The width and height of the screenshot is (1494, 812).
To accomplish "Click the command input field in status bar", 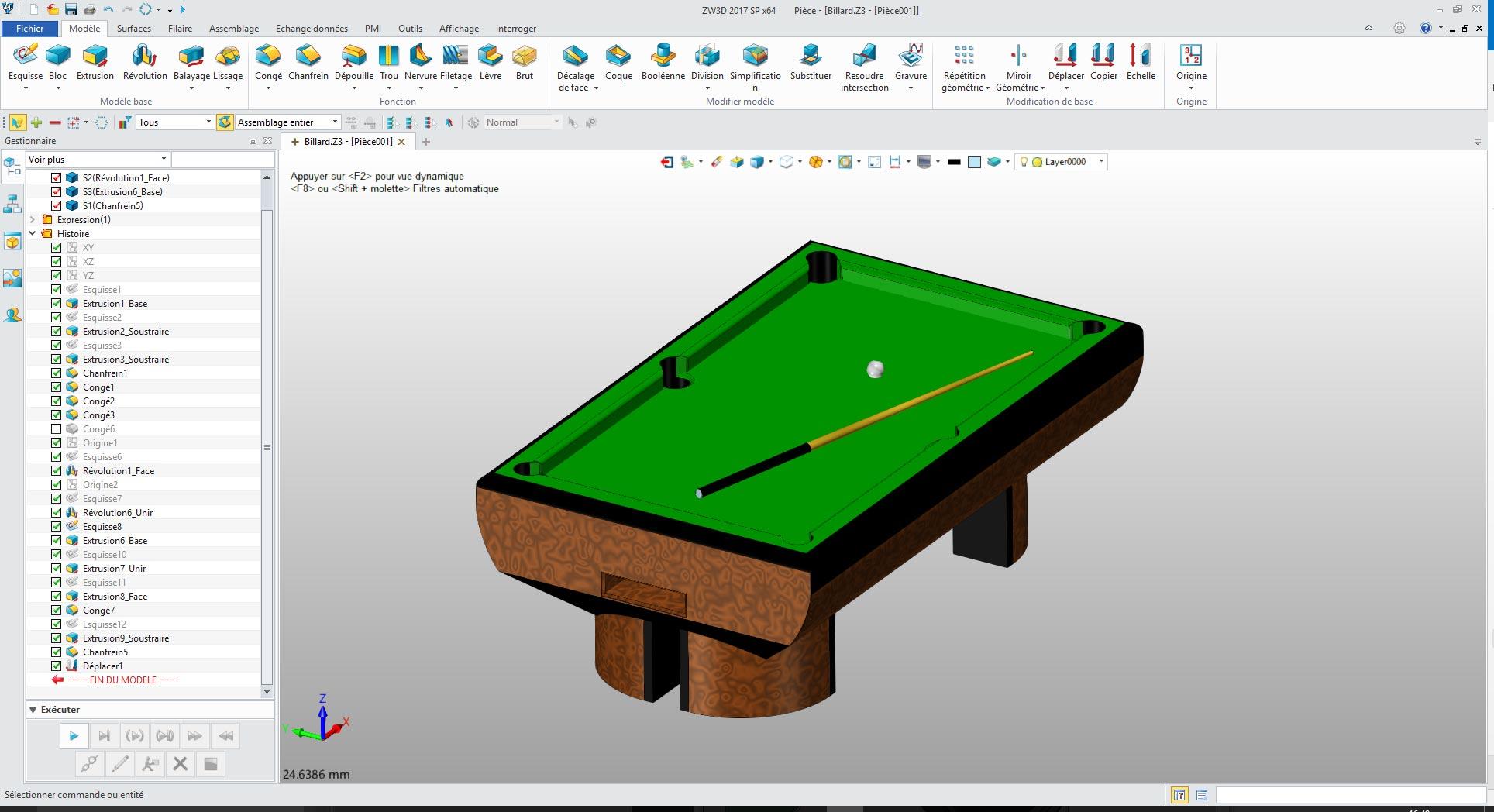I will (1348, 795).
